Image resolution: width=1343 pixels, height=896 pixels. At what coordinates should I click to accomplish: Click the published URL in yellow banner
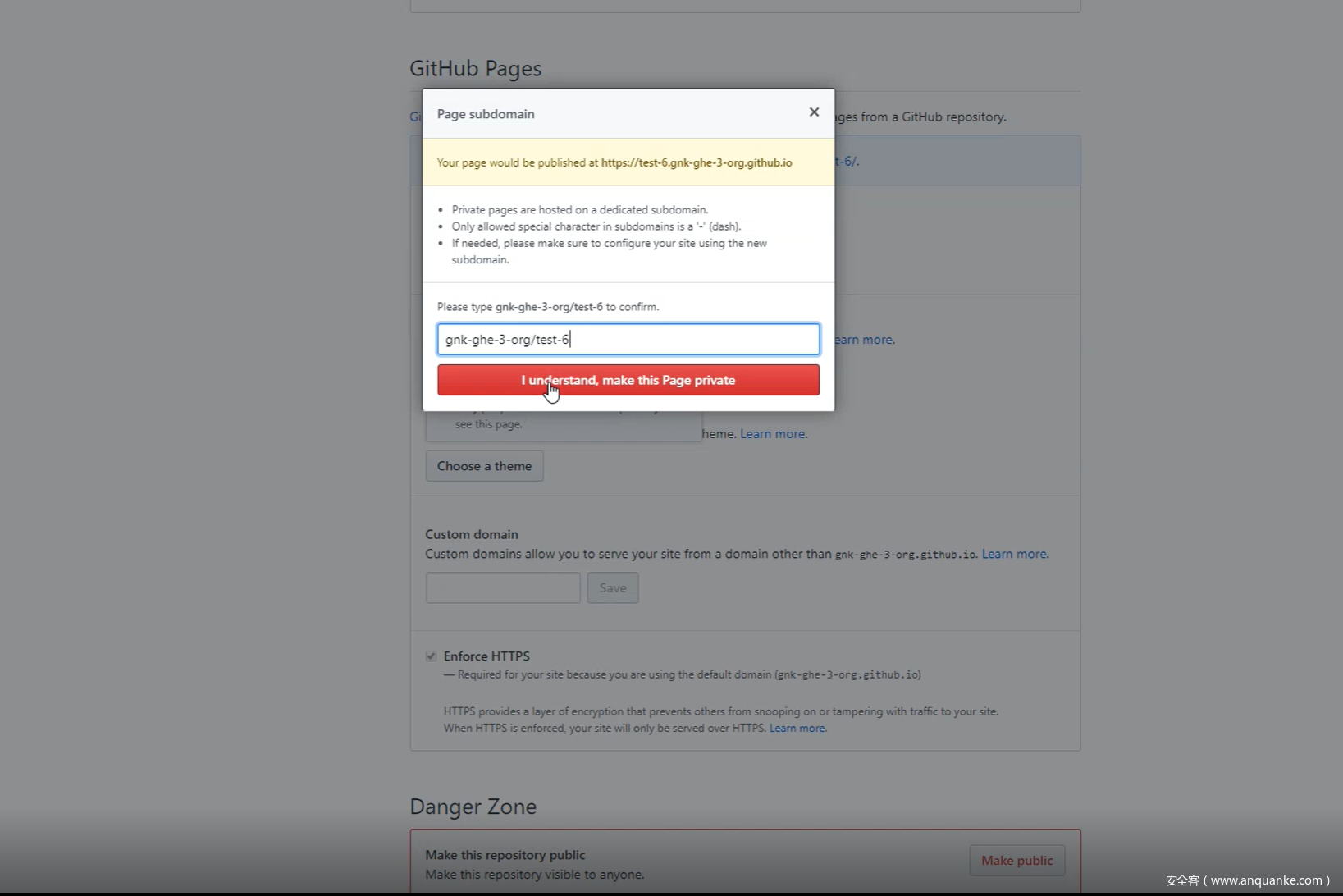coord(697,162)
